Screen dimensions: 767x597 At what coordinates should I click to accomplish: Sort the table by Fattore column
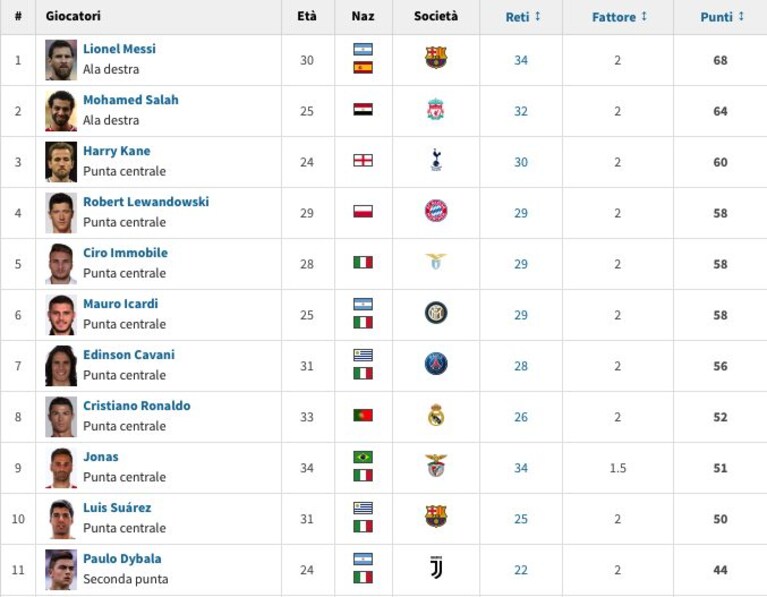[619, 17]
